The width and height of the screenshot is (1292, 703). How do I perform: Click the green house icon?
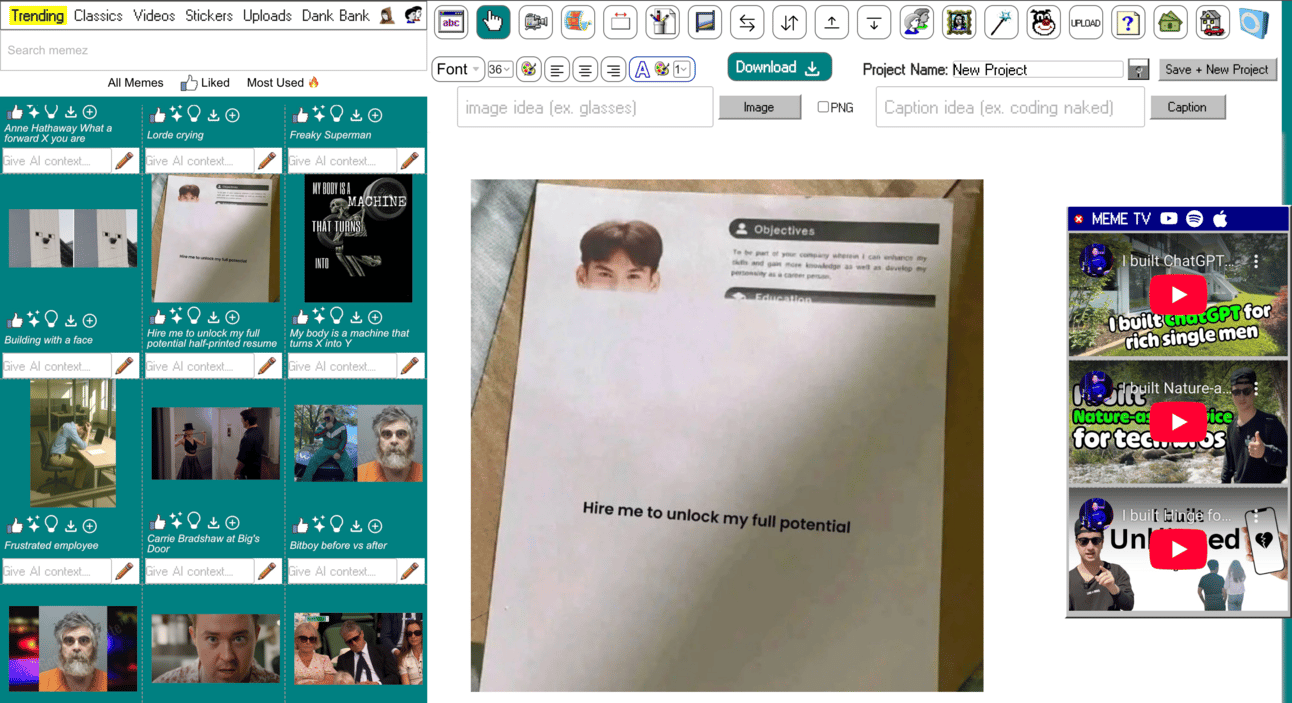(x=1170, y=22)
